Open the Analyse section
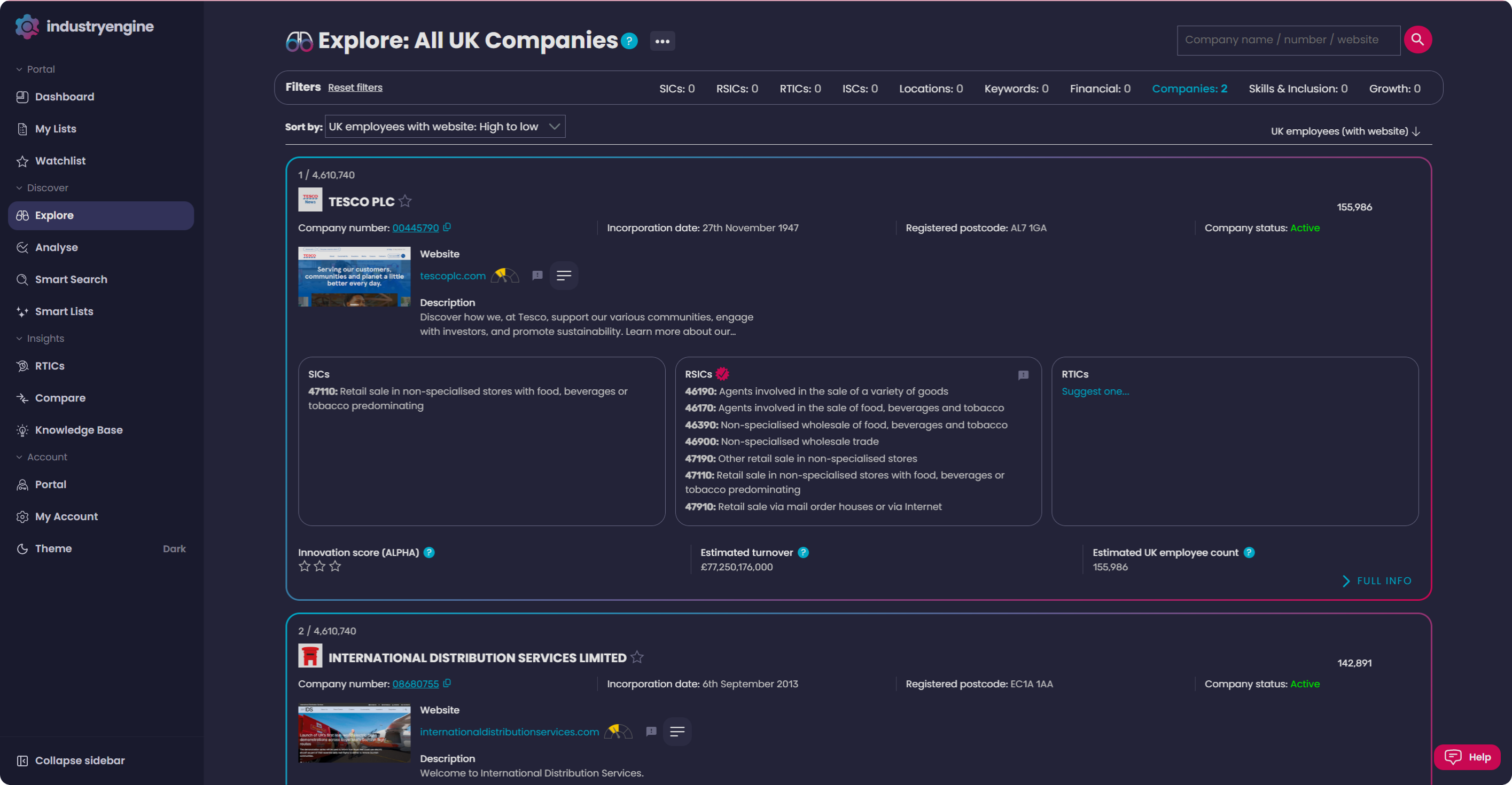This screenshot has height=785, width=1512. tap(101, 247)
